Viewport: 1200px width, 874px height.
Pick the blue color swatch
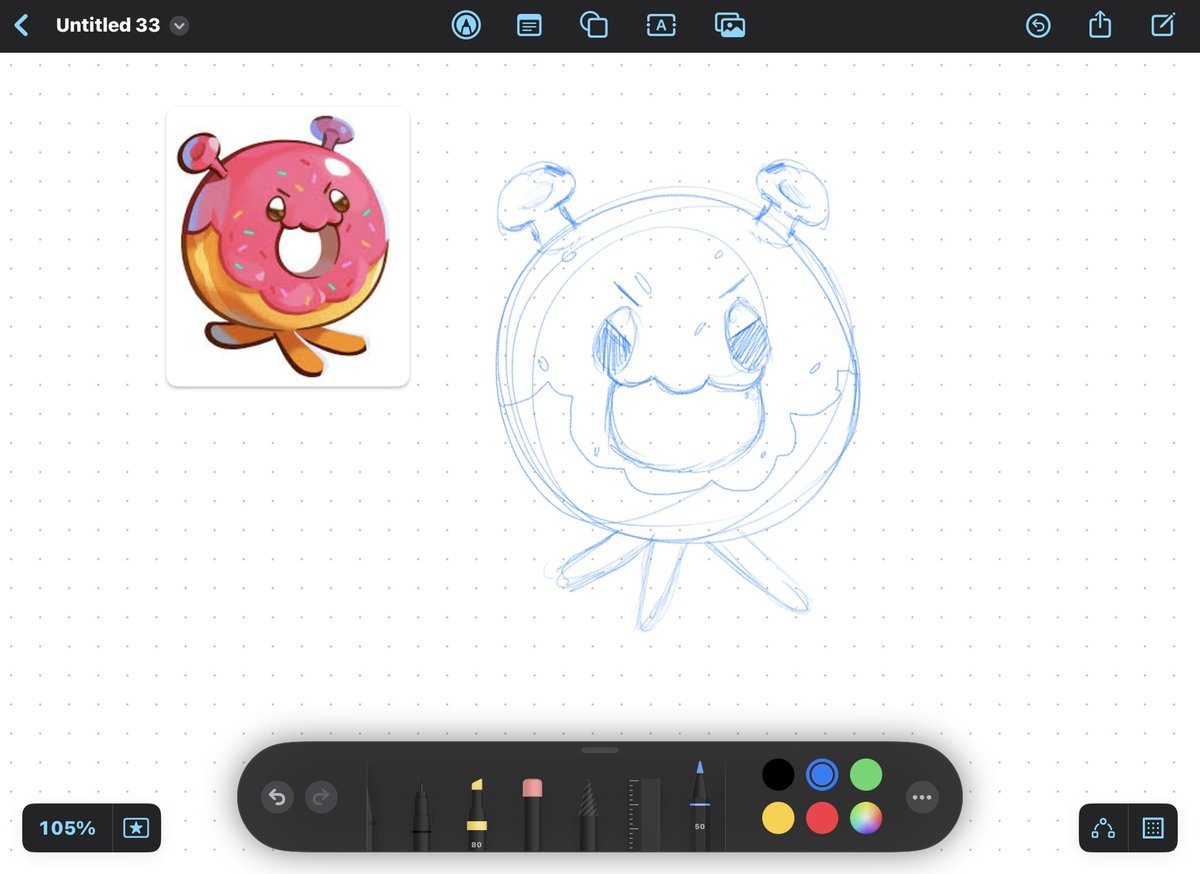click(822, 774)
